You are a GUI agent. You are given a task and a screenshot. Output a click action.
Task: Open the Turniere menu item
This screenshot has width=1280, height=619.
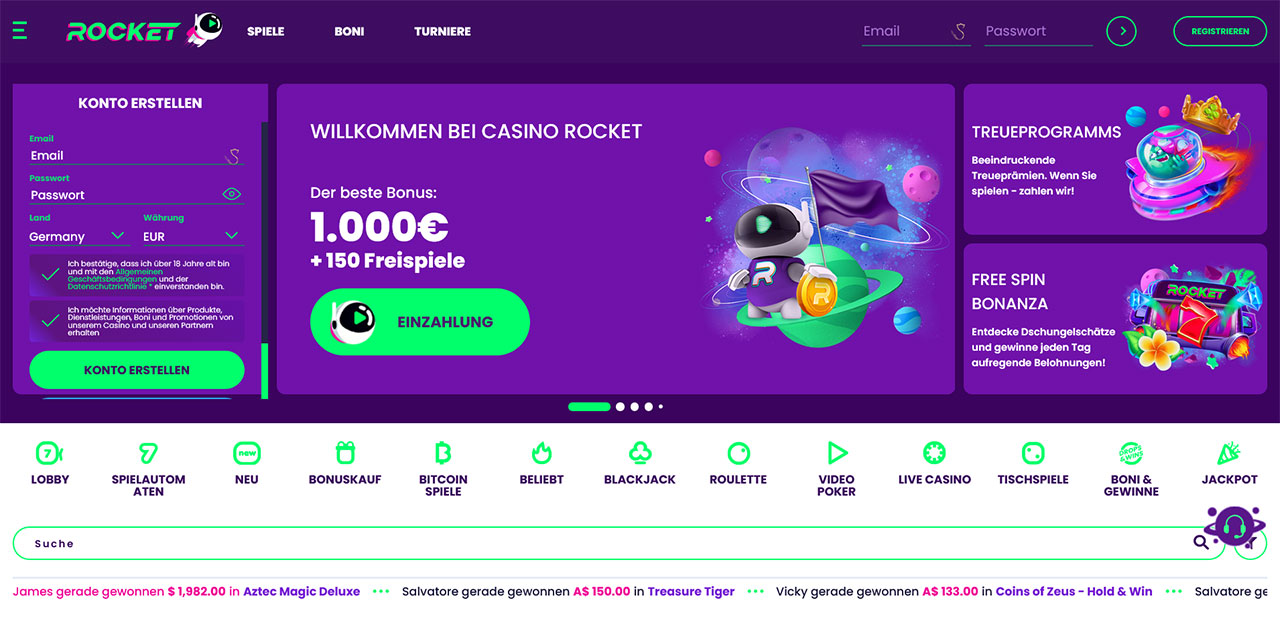coord(442,31)
